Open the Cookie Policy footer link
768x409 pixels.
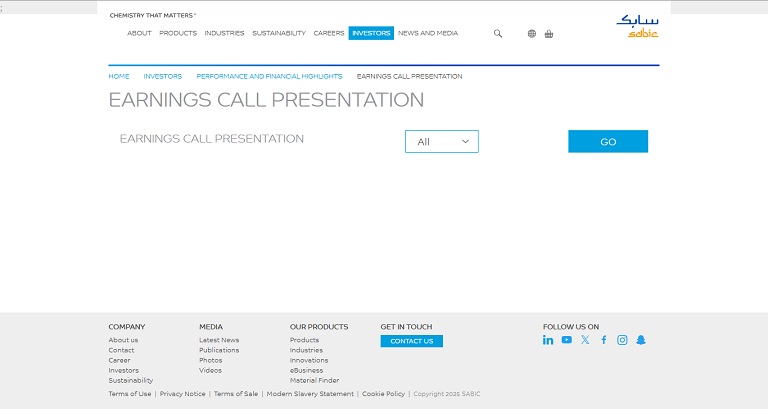(x=383, y=394)
